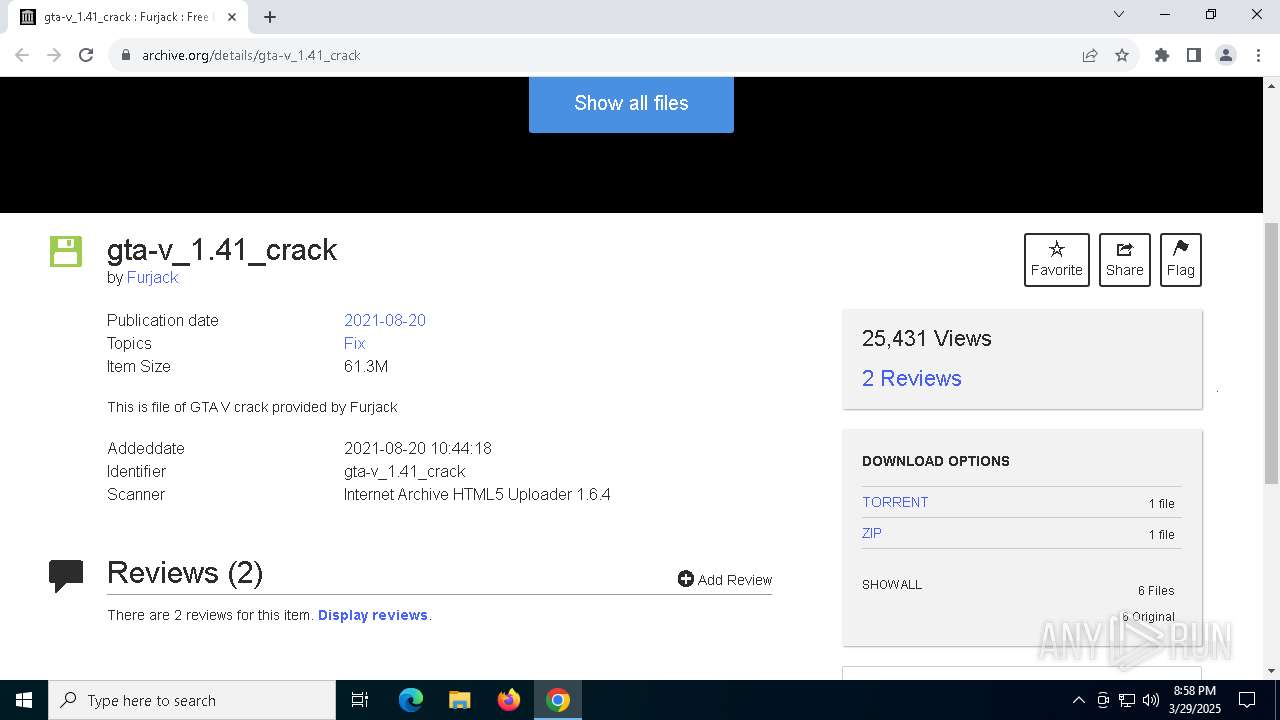The width and height of the screenshot is (1280, 720).
Task: Click the Scanner value Internet Archive HTML5 Uploader
Action: click(477, 494)
